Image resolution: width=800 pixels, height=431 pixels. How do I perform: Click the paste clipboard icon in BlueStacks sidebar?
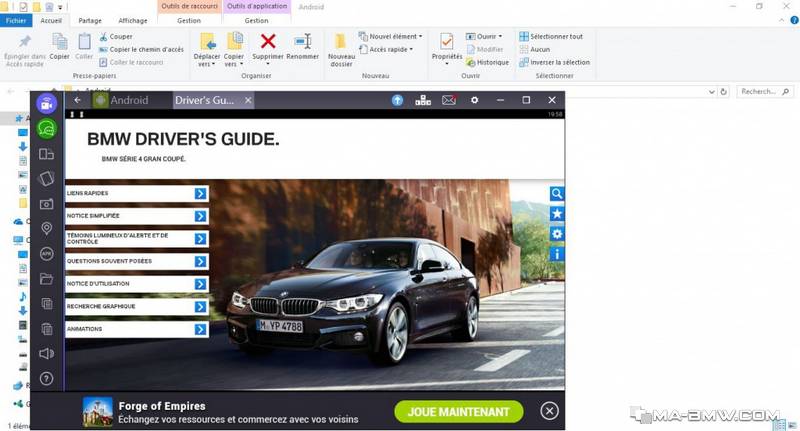(x=46, y=328)
